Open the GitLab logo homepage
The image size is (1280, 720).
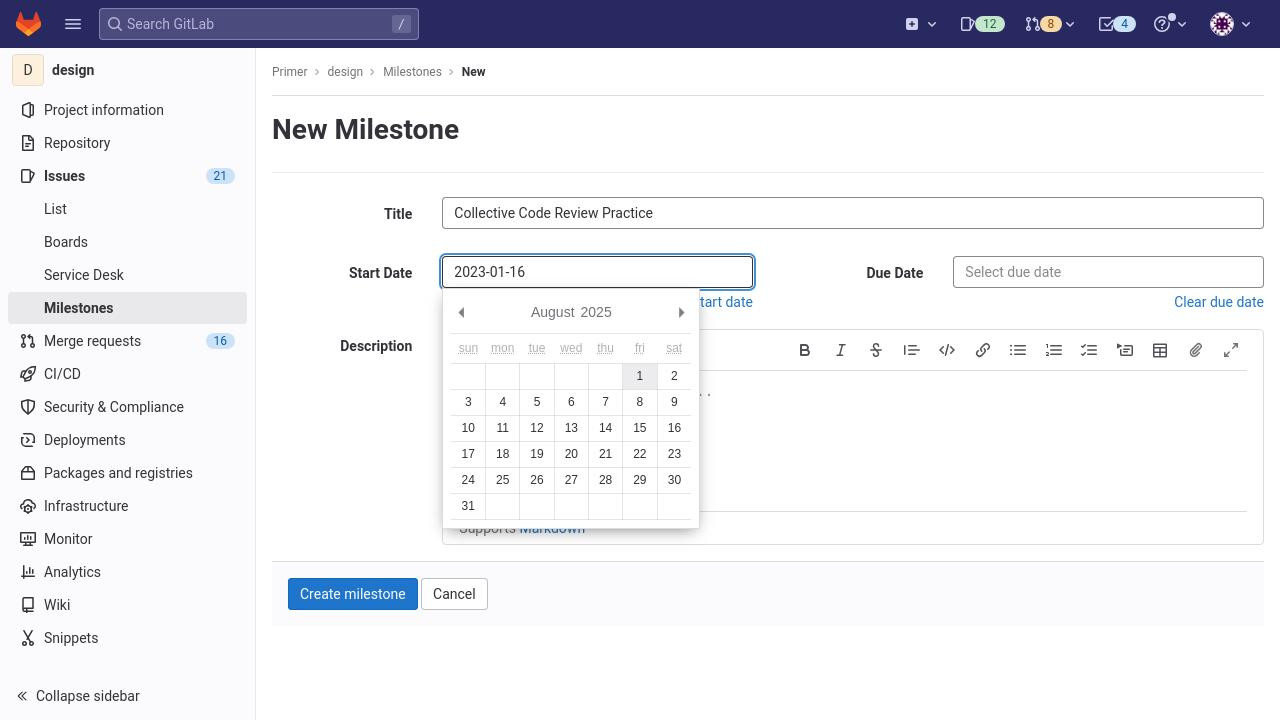(x=28, y=24)
